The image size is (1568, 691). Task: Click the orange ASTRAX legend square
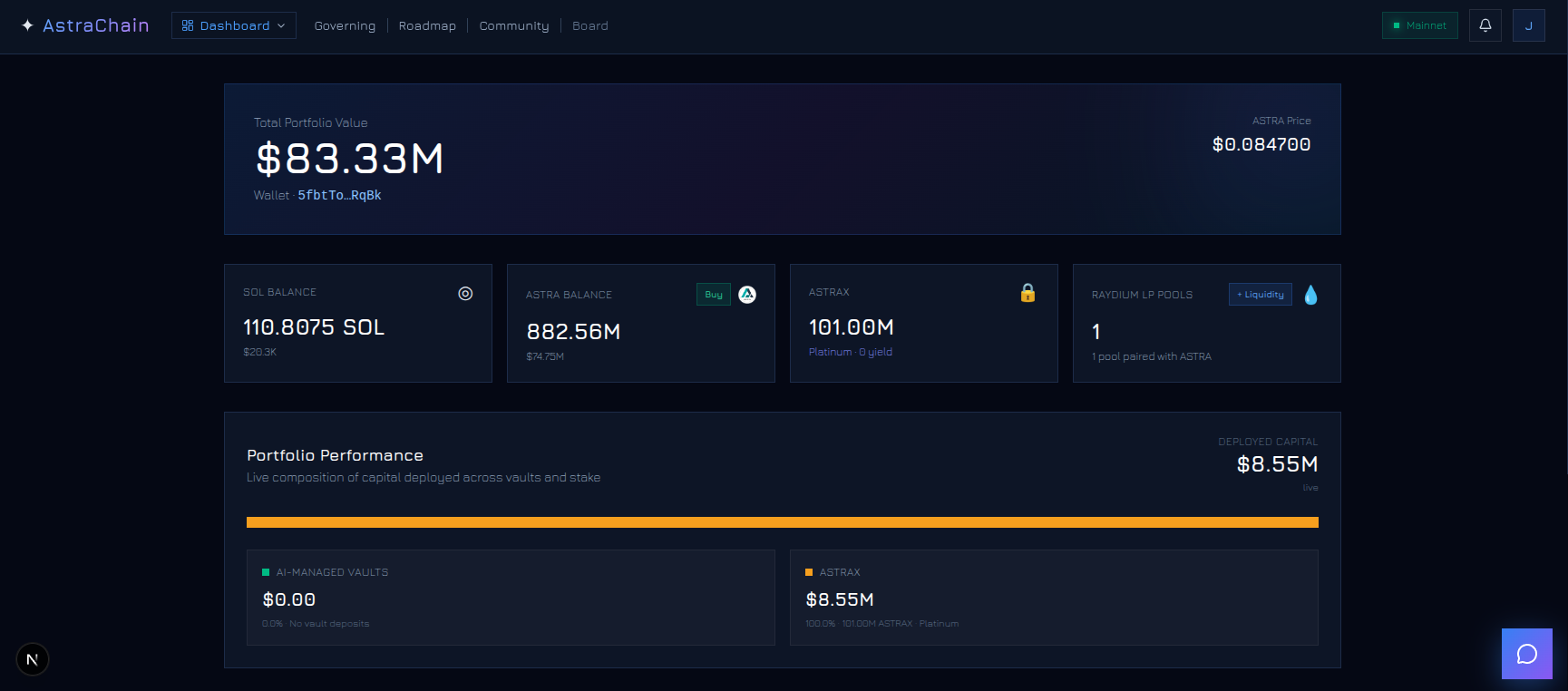tap(809, 572)
